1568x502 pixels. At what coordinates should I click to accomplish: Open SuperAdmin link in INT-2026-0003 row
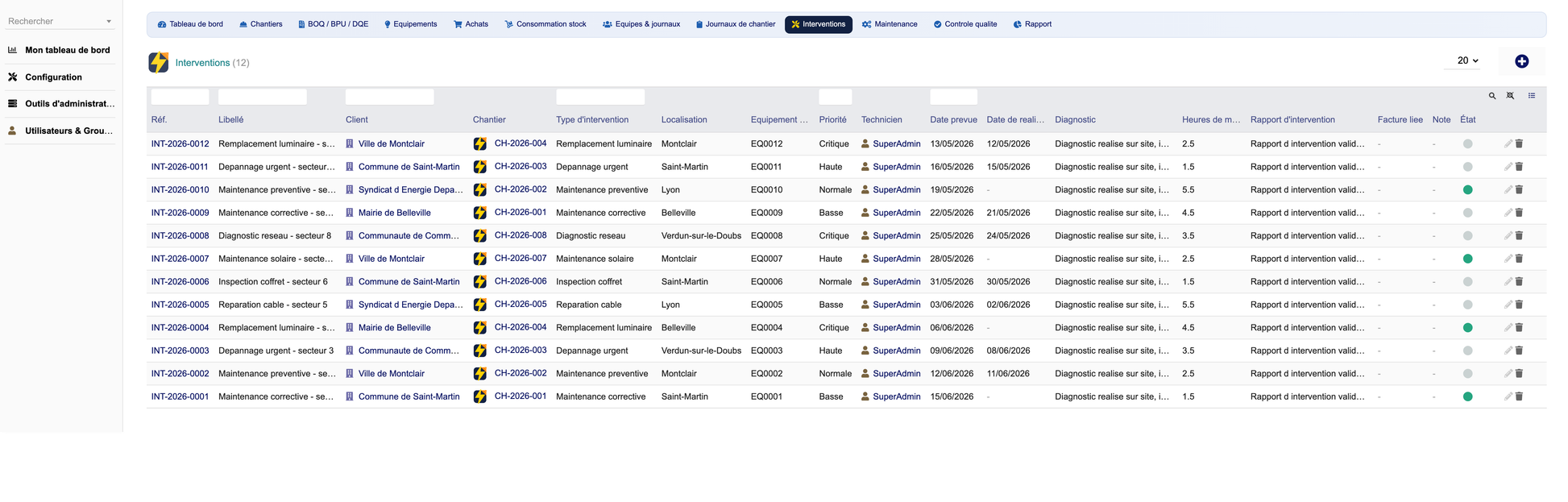896,351
